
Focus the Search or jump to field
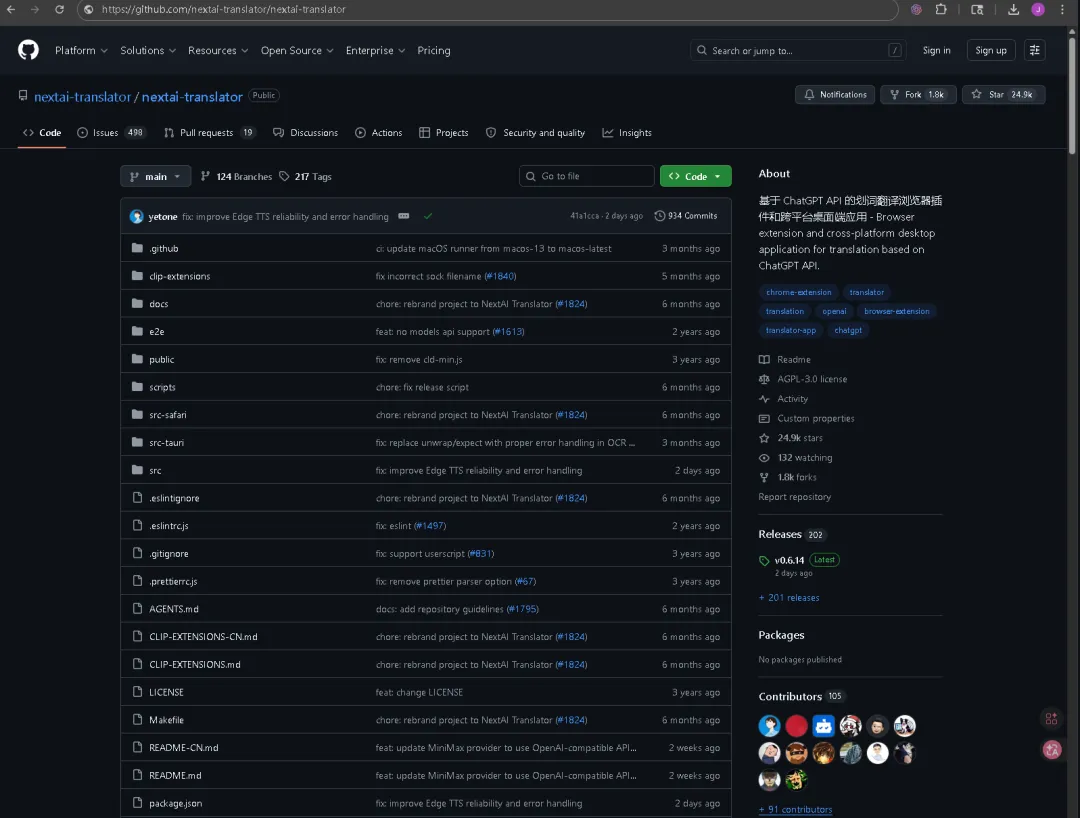tap(798, 50)
